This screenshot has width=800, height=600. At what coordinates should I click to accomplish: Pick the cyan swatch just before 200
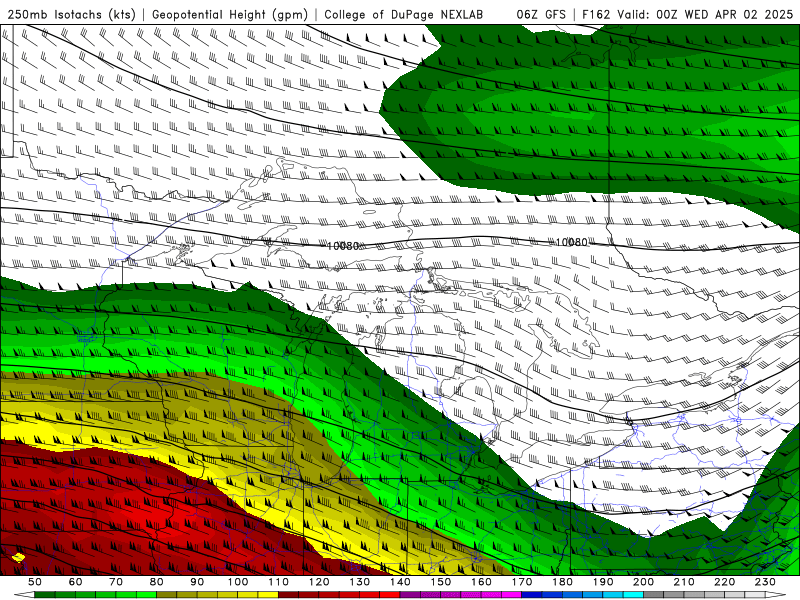[633, 595]
